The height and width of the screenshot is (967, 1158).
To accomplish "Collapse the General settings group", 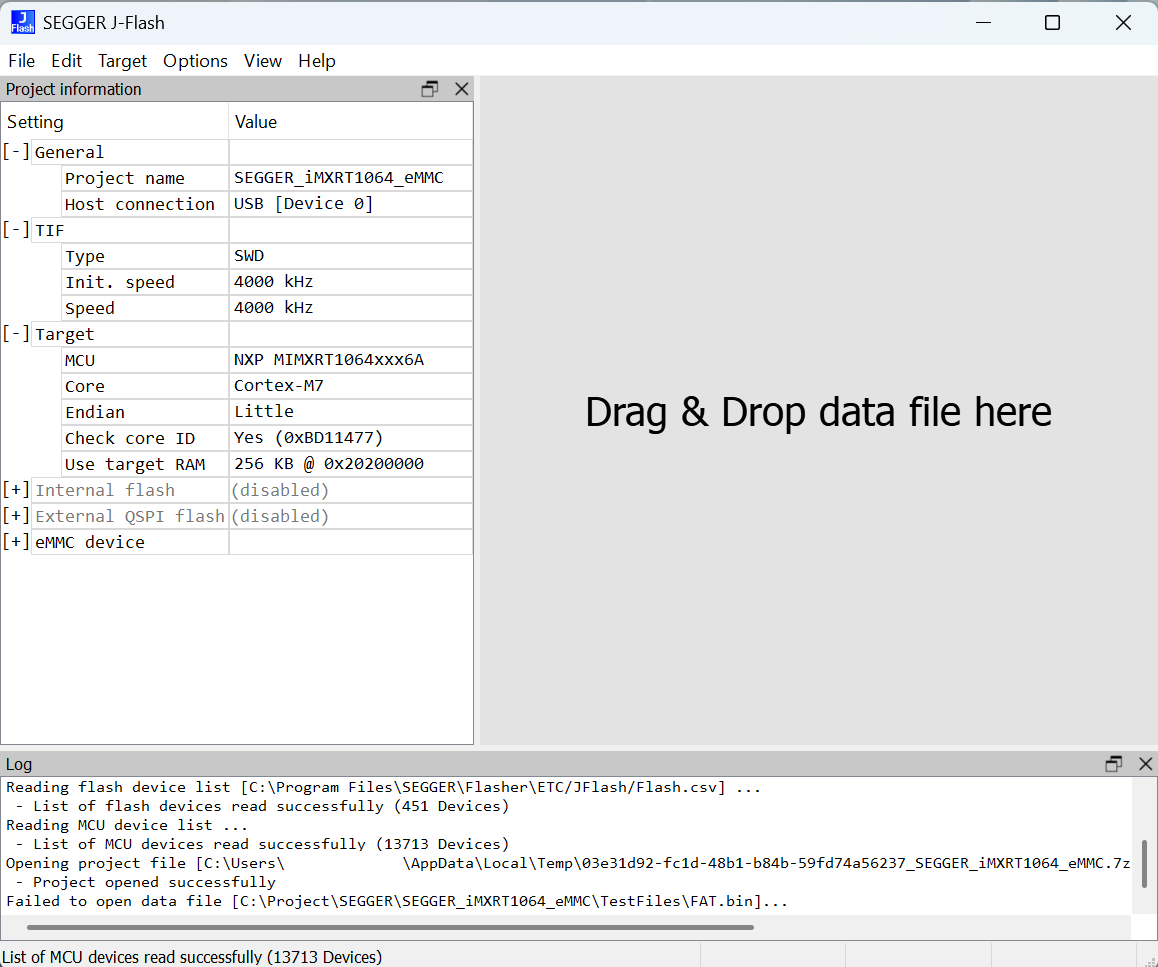I will pos(16,152).
